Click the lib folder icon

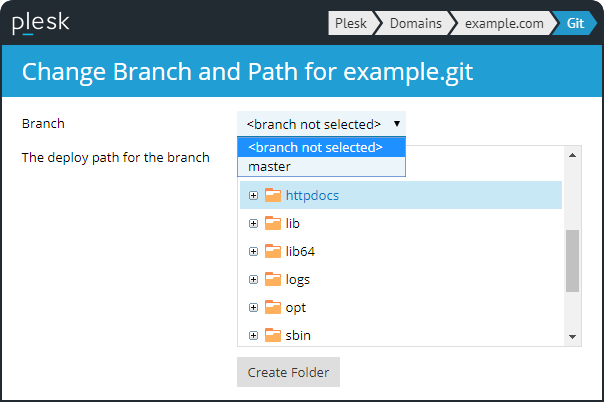coord(273,223)
